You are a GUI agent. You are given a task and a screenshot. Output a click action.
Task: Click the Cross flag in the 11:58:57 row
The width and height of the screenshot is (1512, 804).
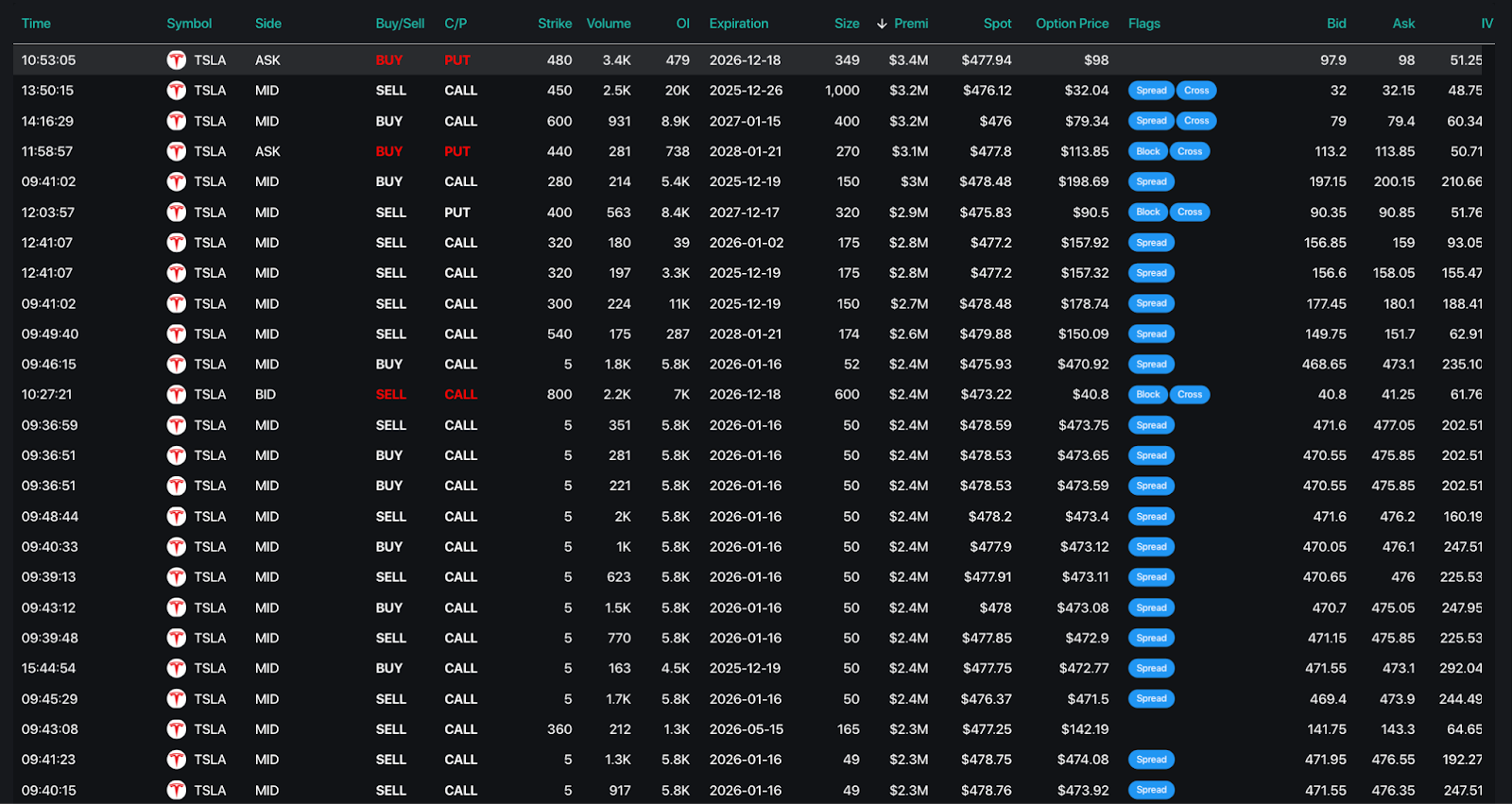tap(1190, 151)
